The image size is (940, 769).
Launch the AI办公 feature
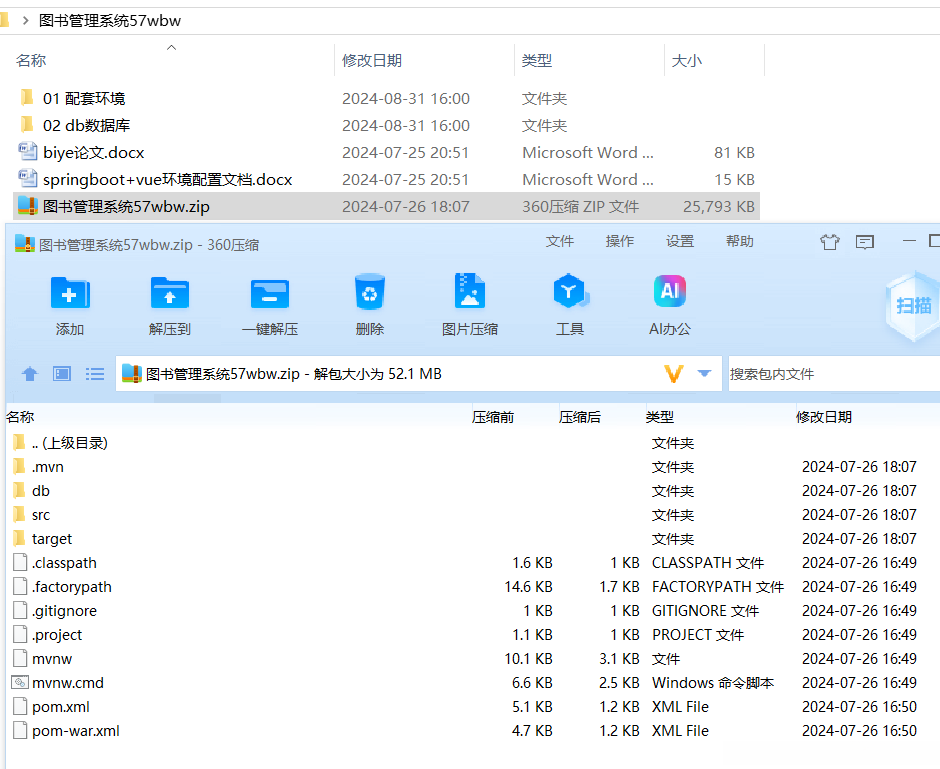pos(670,291)
